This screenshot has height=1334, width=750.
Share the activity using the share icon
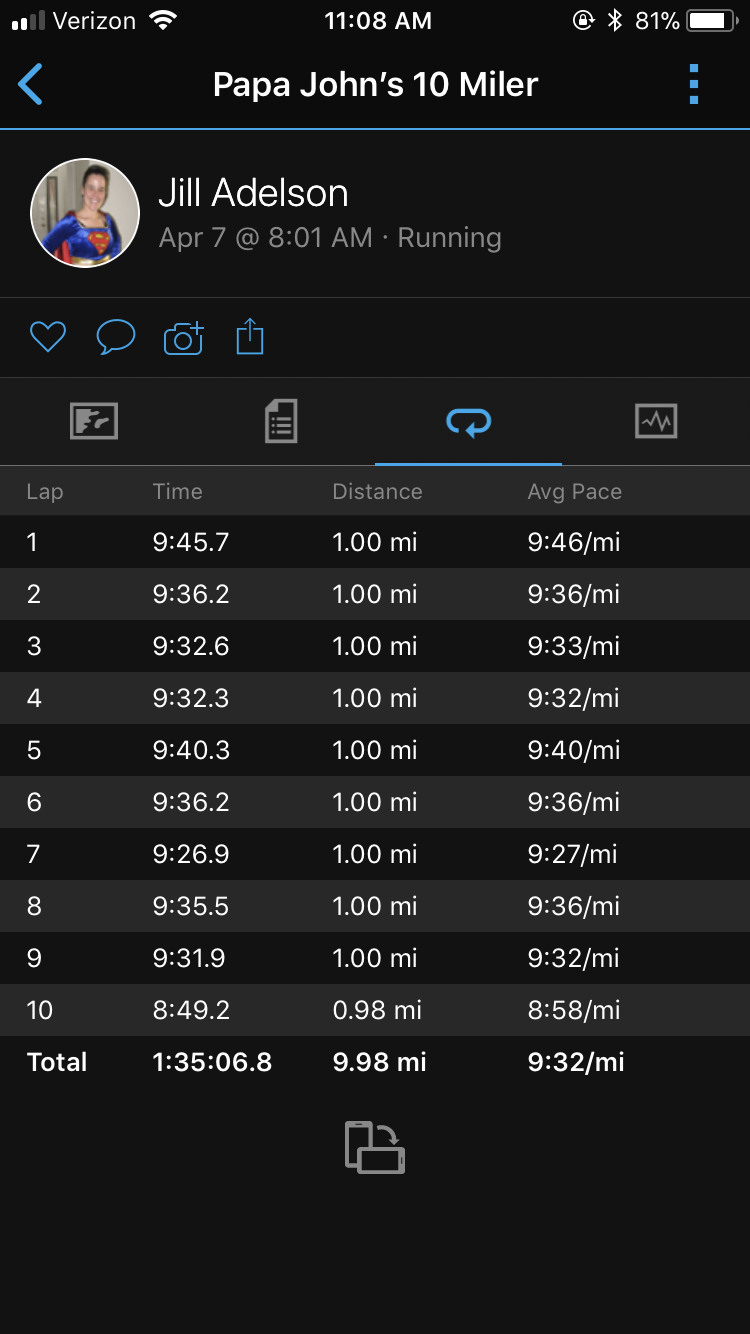click(250, 337)
